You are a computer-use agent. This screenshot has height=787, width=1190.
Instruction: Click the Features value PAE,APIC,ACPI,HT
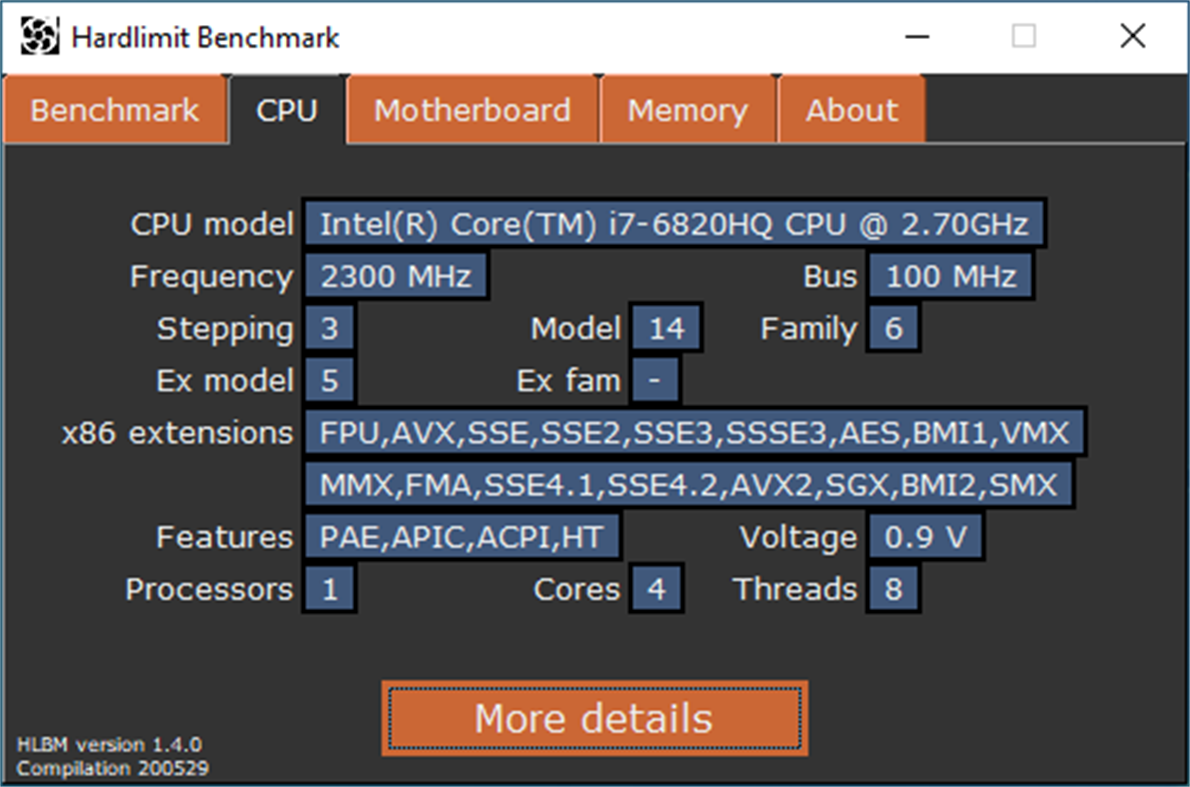coord(461,537)
